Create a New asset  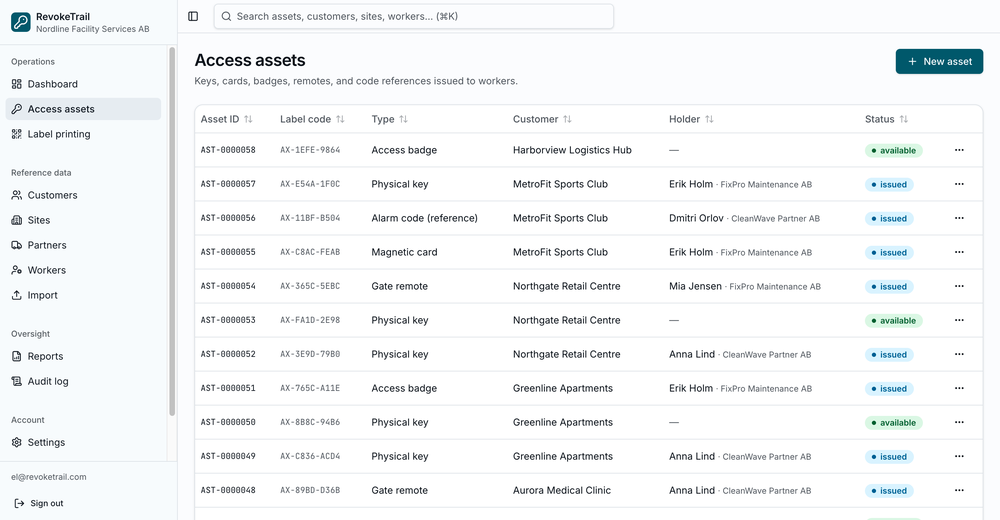coord(939,61)
